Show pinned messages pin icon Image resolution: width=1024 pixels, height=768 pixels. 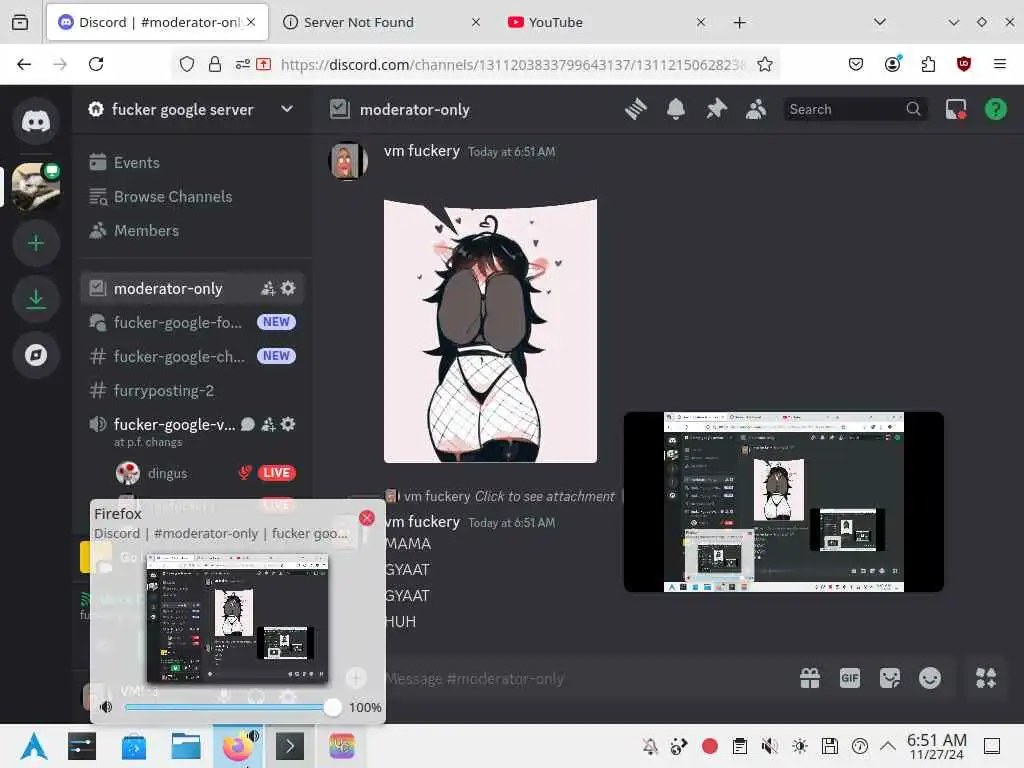[x=716, y=109]
